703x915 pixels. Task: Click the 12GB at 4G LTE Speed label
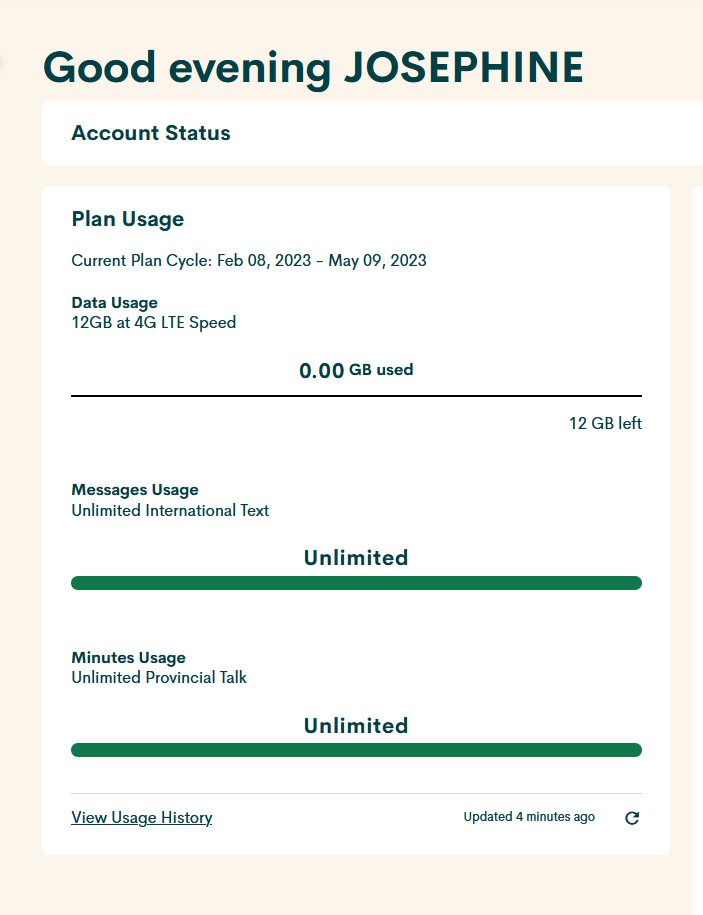click(x=153, y=322)
